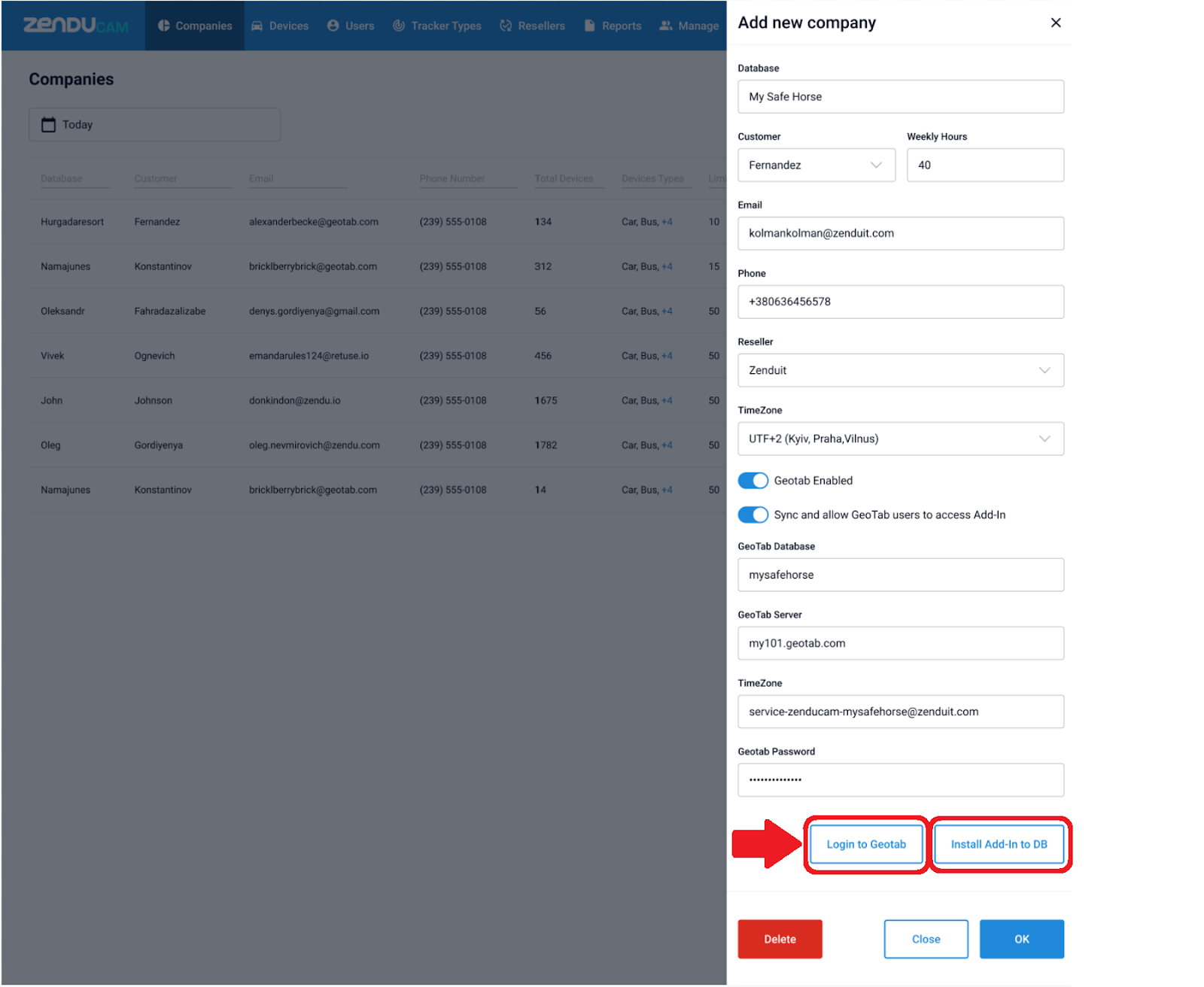This screenshot has width=1204, height=987.
Task: Click the Reports document icon
Action: (590, 26)
